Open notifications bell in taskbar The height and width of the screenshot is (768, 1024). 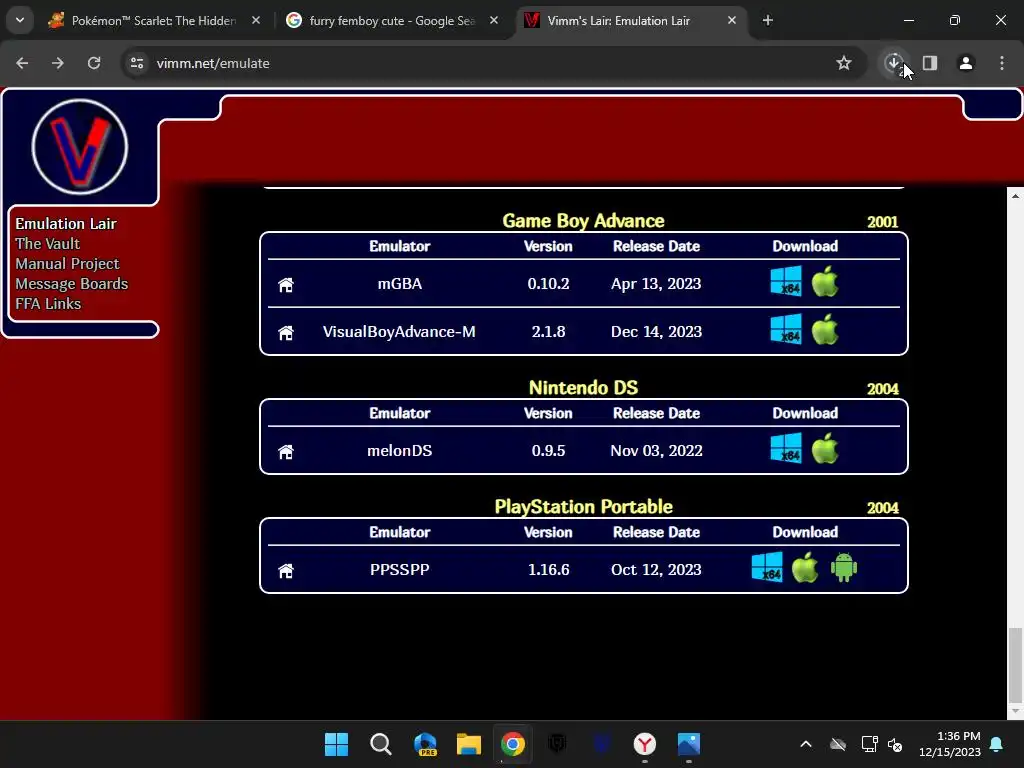coord(997,744)
